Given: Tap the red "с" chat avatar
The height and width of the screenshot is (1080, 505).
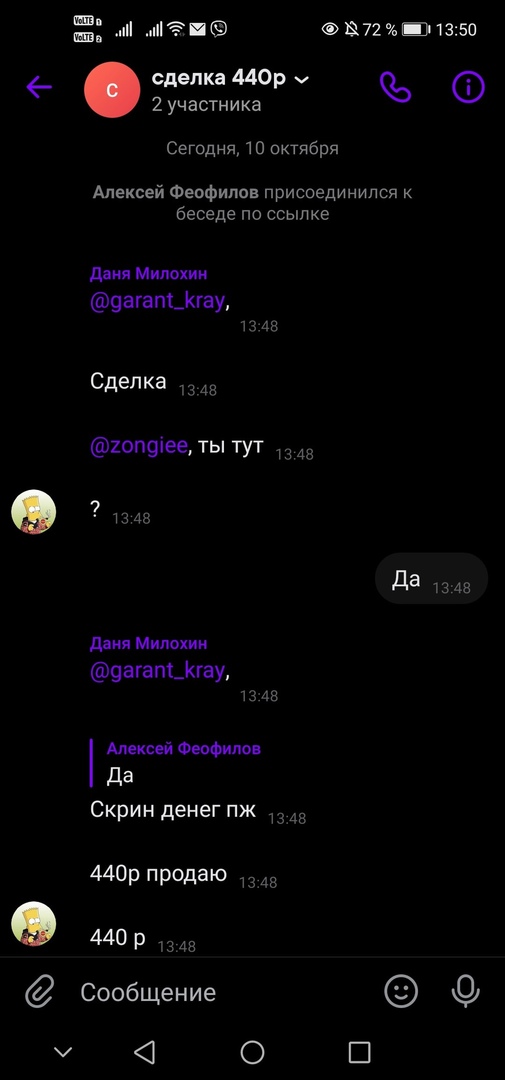Looking at the screenshot, I should [x=112, y=90].
